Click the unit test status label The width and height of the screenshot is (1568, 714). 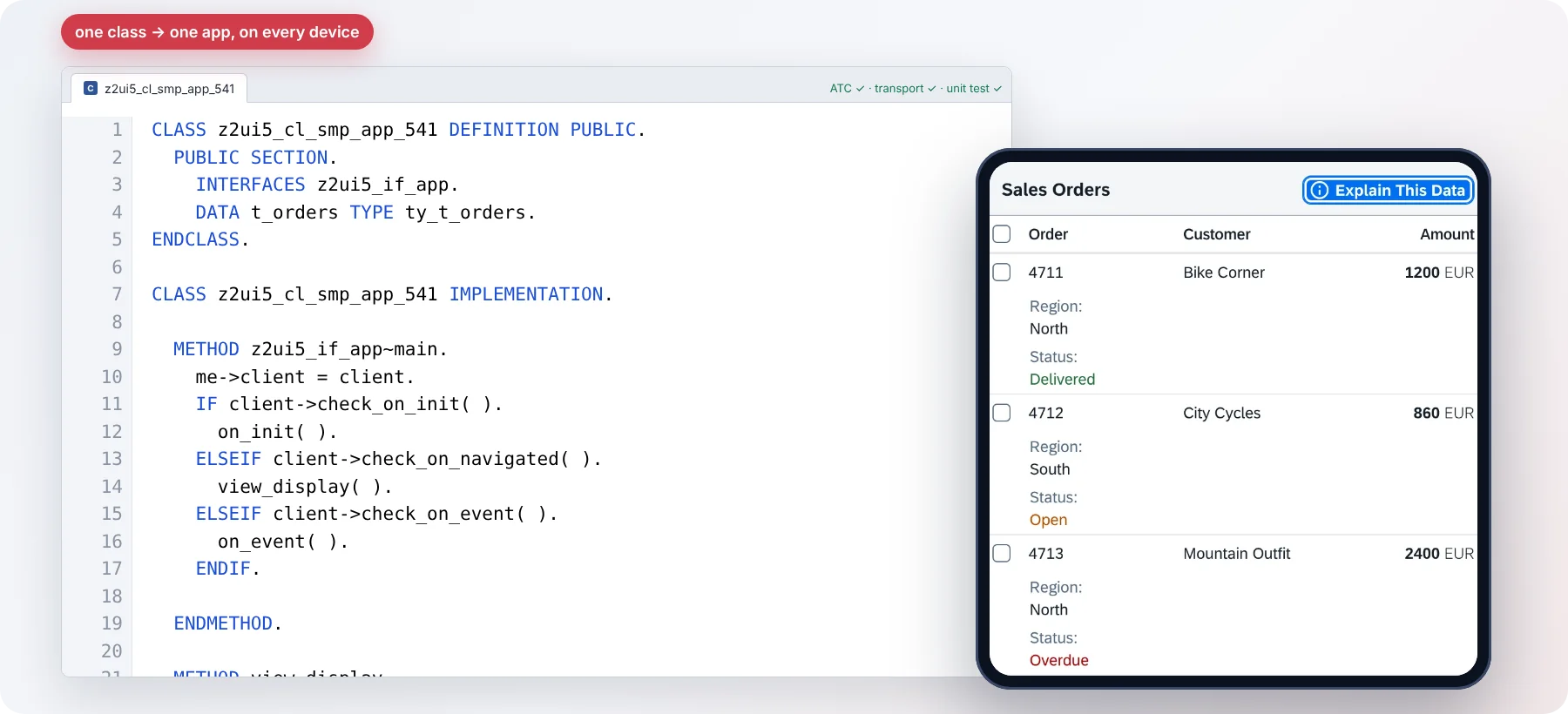[x=968, y=89]
